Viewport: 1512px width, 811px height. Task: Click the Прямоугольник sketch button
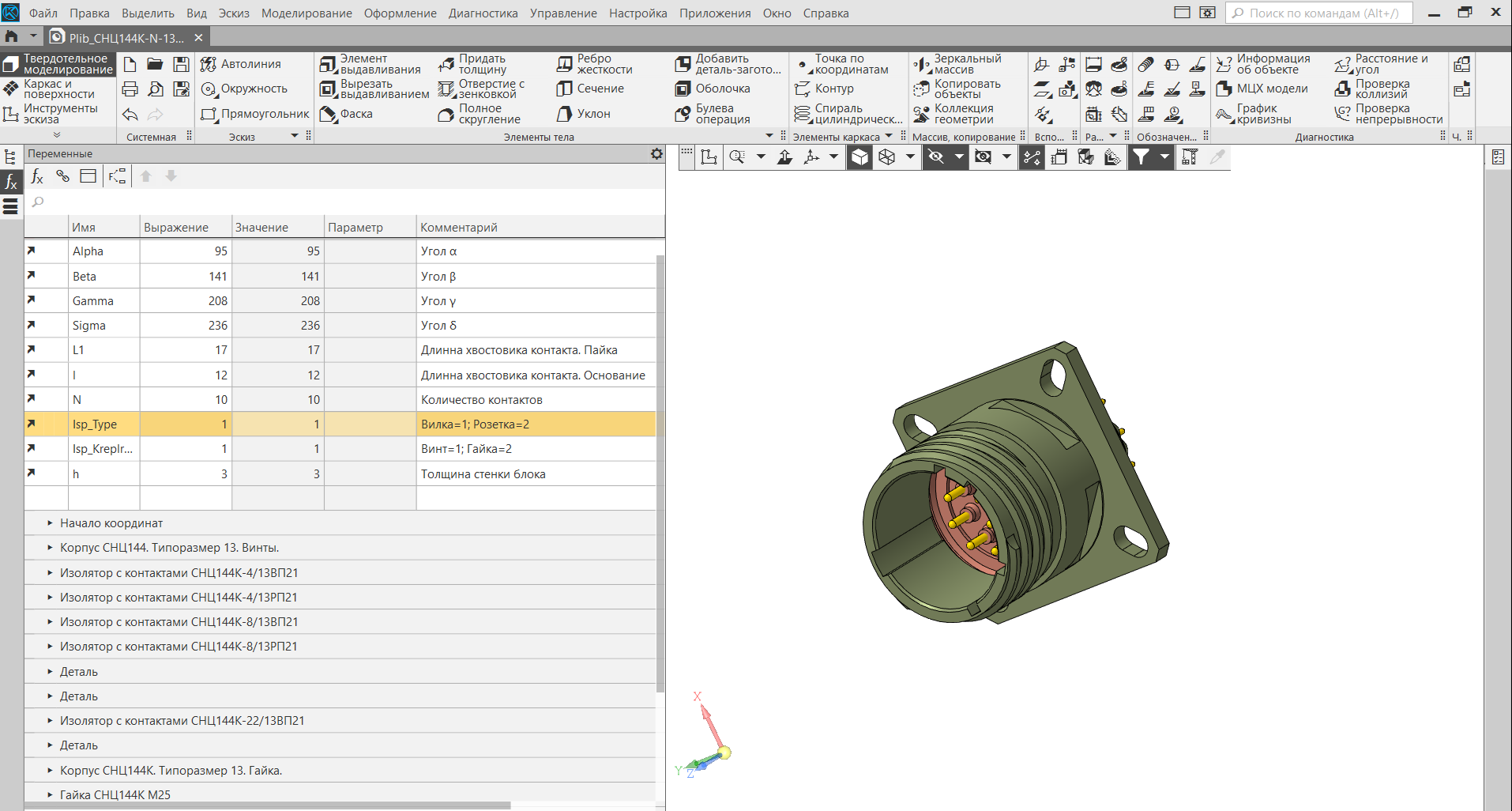point(255,114)
